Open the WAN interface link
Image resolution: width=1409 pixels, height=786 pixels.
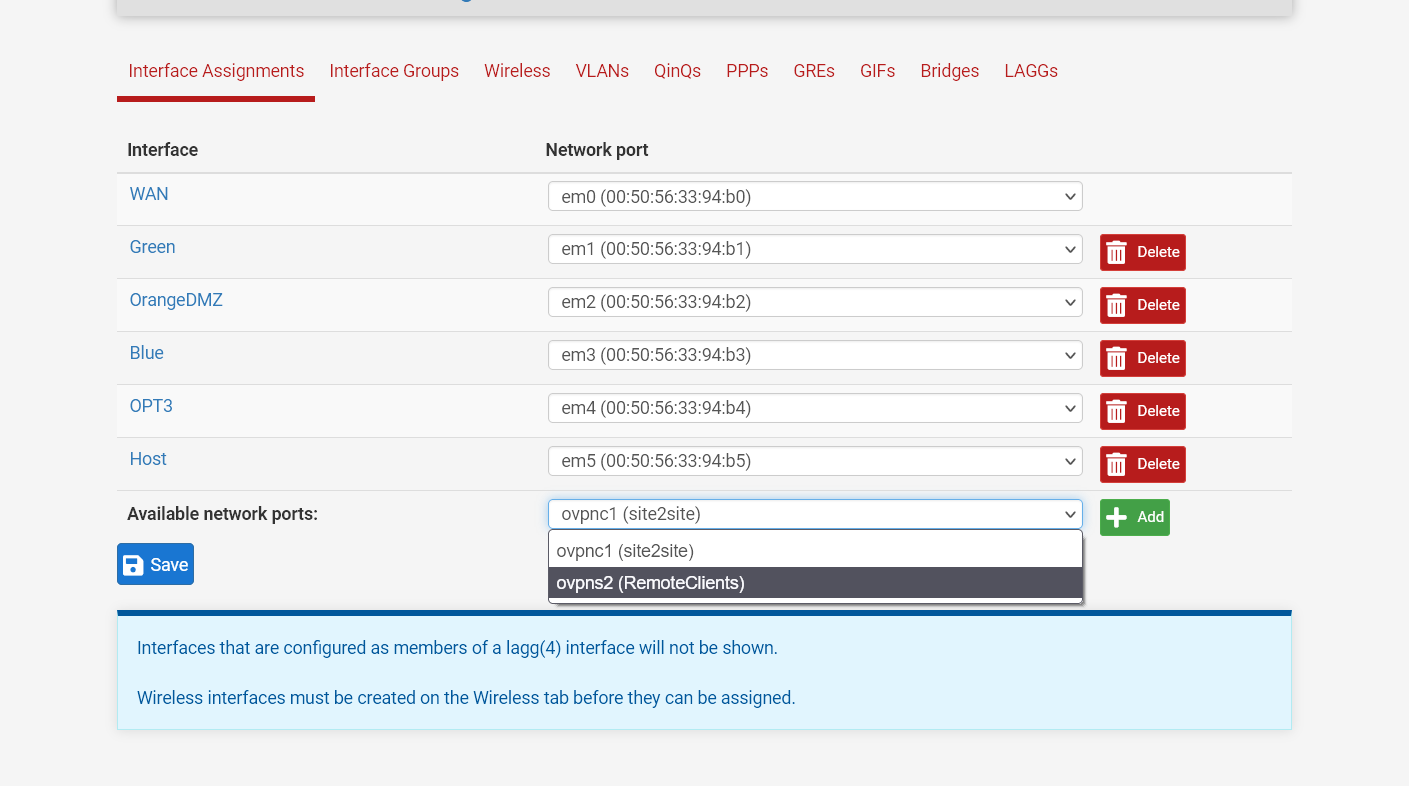[x=149, y=194]
